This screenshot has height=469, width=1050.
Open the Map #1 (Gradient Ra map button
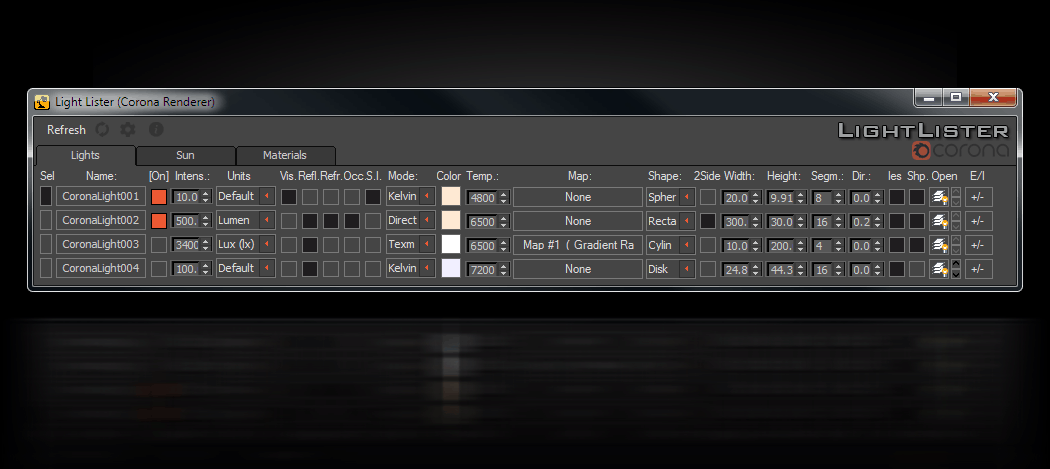[x=578, y=245]
